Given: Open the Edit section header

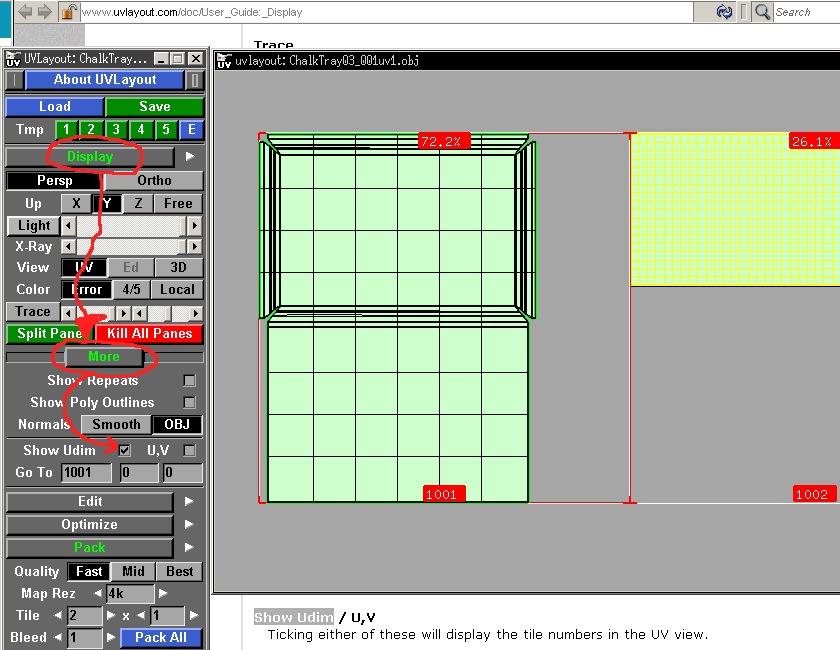Looking at the screenshot, I should click(x=90, y=502).
